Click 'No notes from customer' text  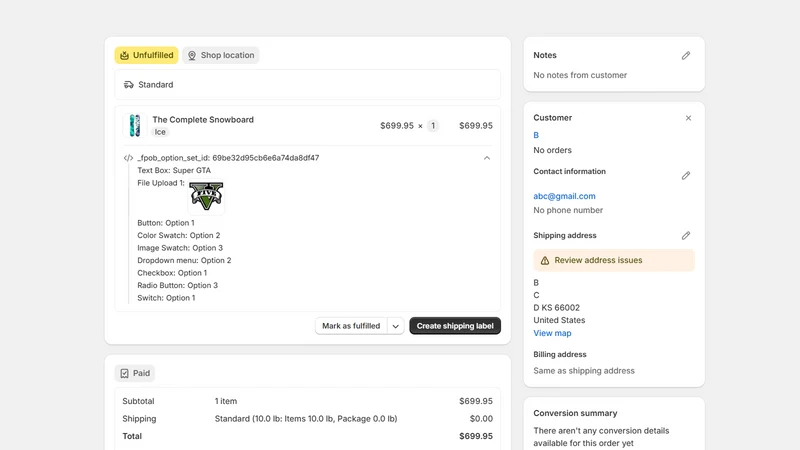pyautogui.click(x=580, y=75)
